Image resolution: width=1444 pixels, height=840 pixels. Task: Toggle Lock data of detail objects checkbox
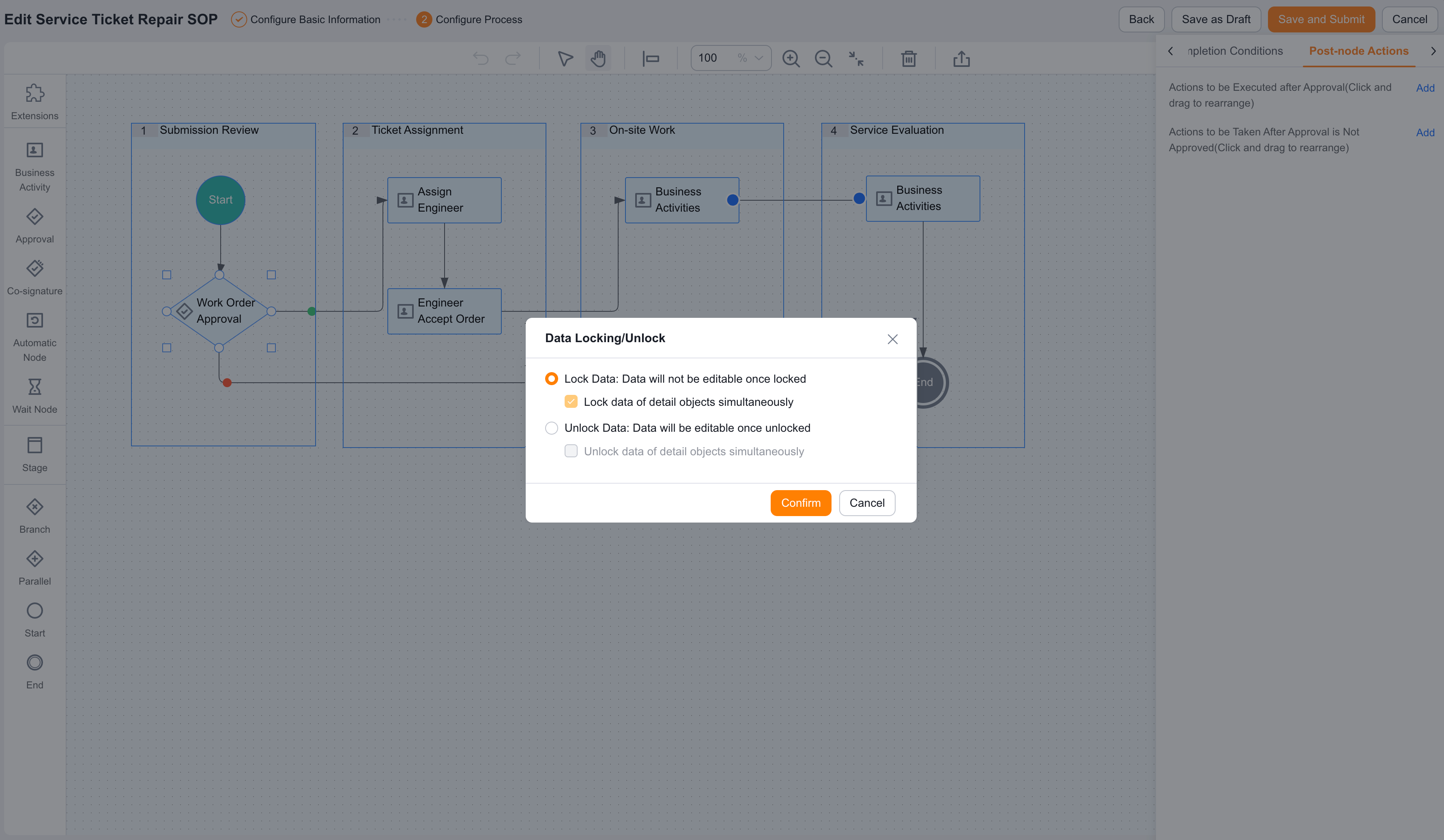[x=571, y=402]
